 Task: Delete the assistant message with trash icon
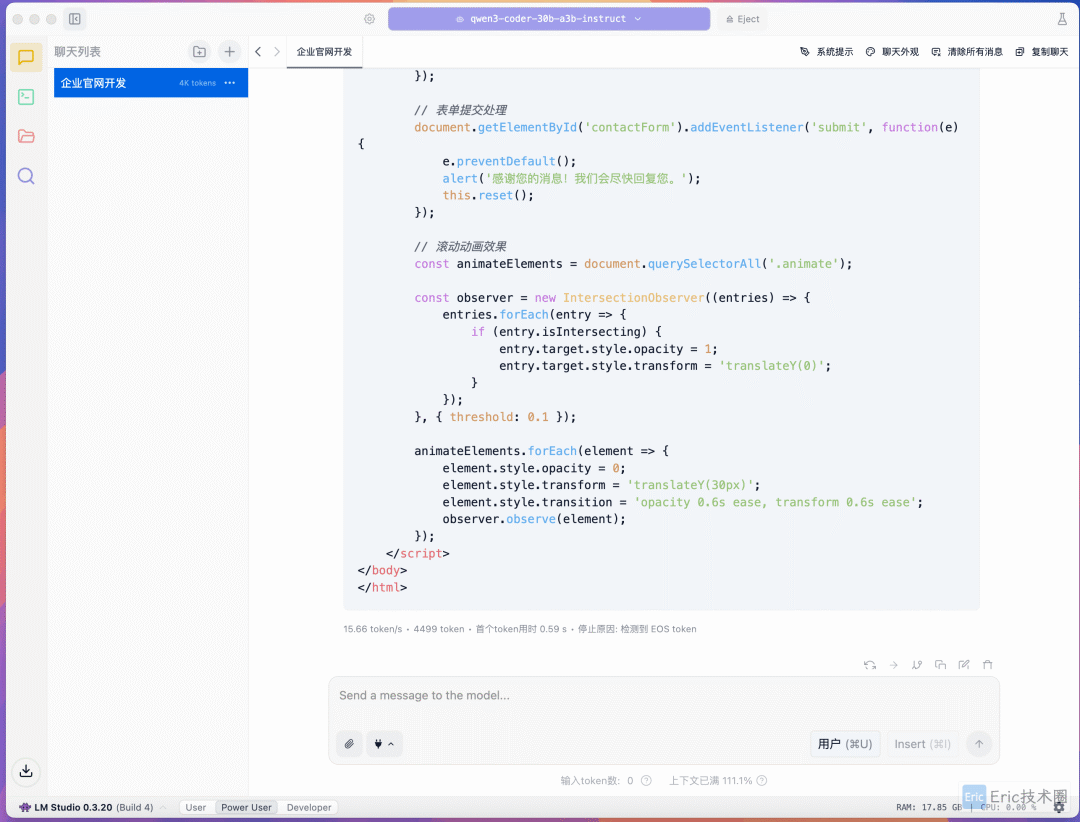click(x=987, y=665)
